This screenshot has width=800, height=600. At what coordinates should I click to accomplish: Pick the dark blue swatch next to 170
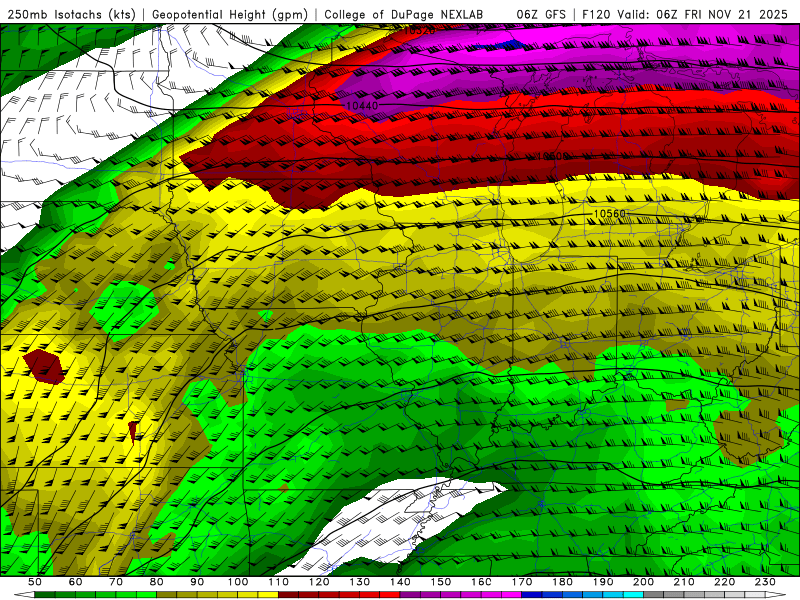[x=531, y=594]
